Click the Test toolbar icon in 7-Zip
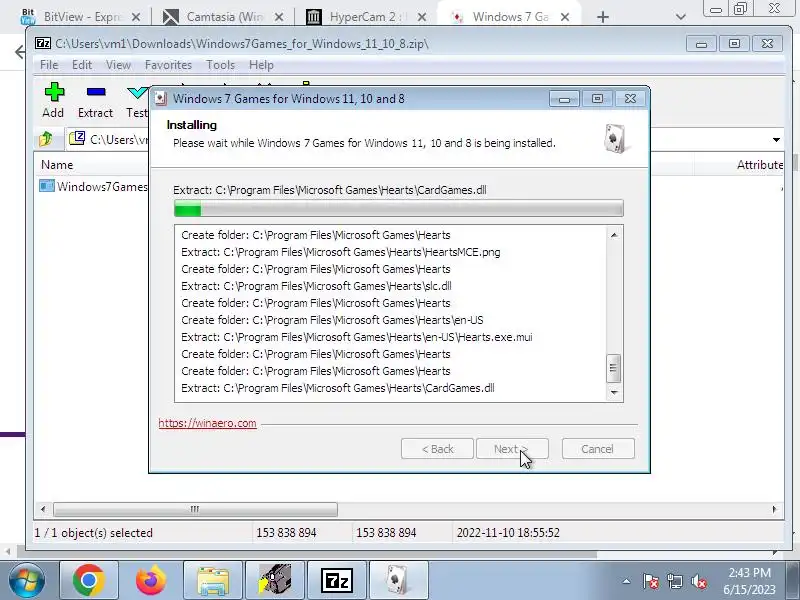Screen dimensions: 800x600 click(137, 101)
